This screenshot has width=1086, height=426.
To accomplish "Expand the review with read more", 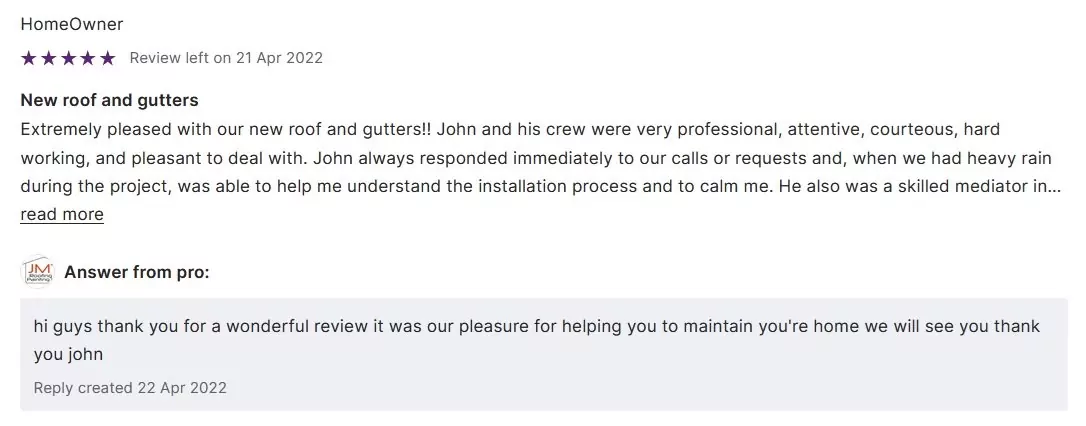I will coord(62,214).
